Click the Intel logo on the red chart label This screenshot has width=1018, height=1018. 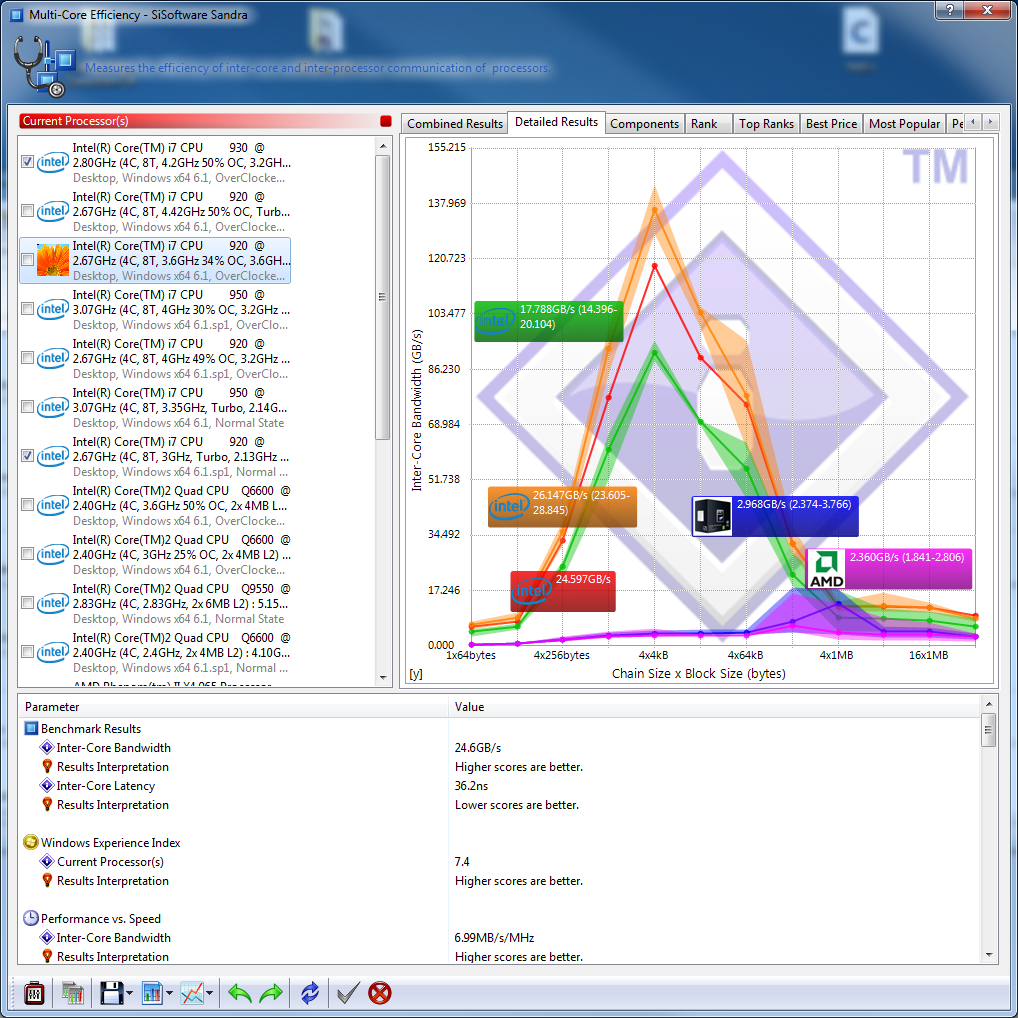tap(531, 591)
